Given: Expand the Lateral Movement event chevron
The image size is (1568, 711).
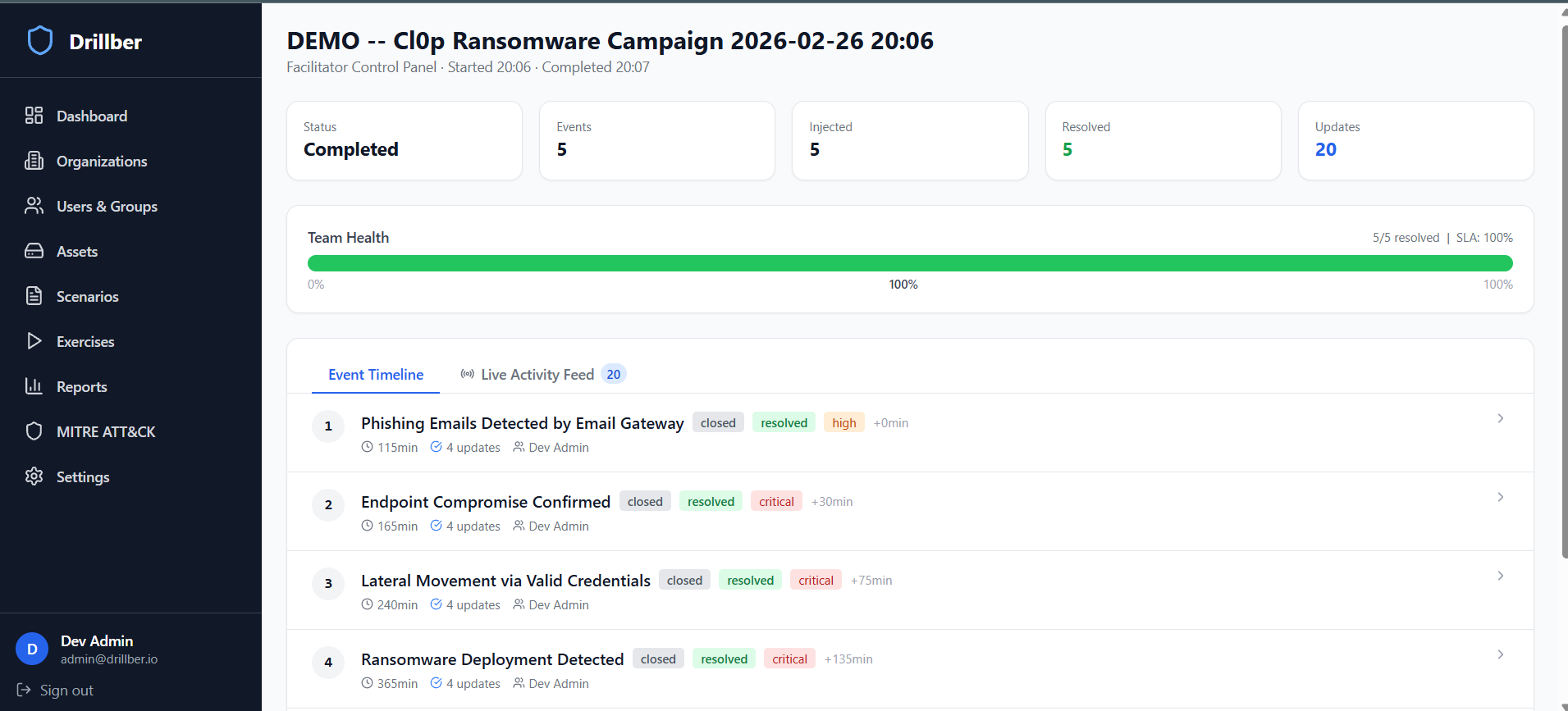Looking at the screenshot, I should point(1500,577).
